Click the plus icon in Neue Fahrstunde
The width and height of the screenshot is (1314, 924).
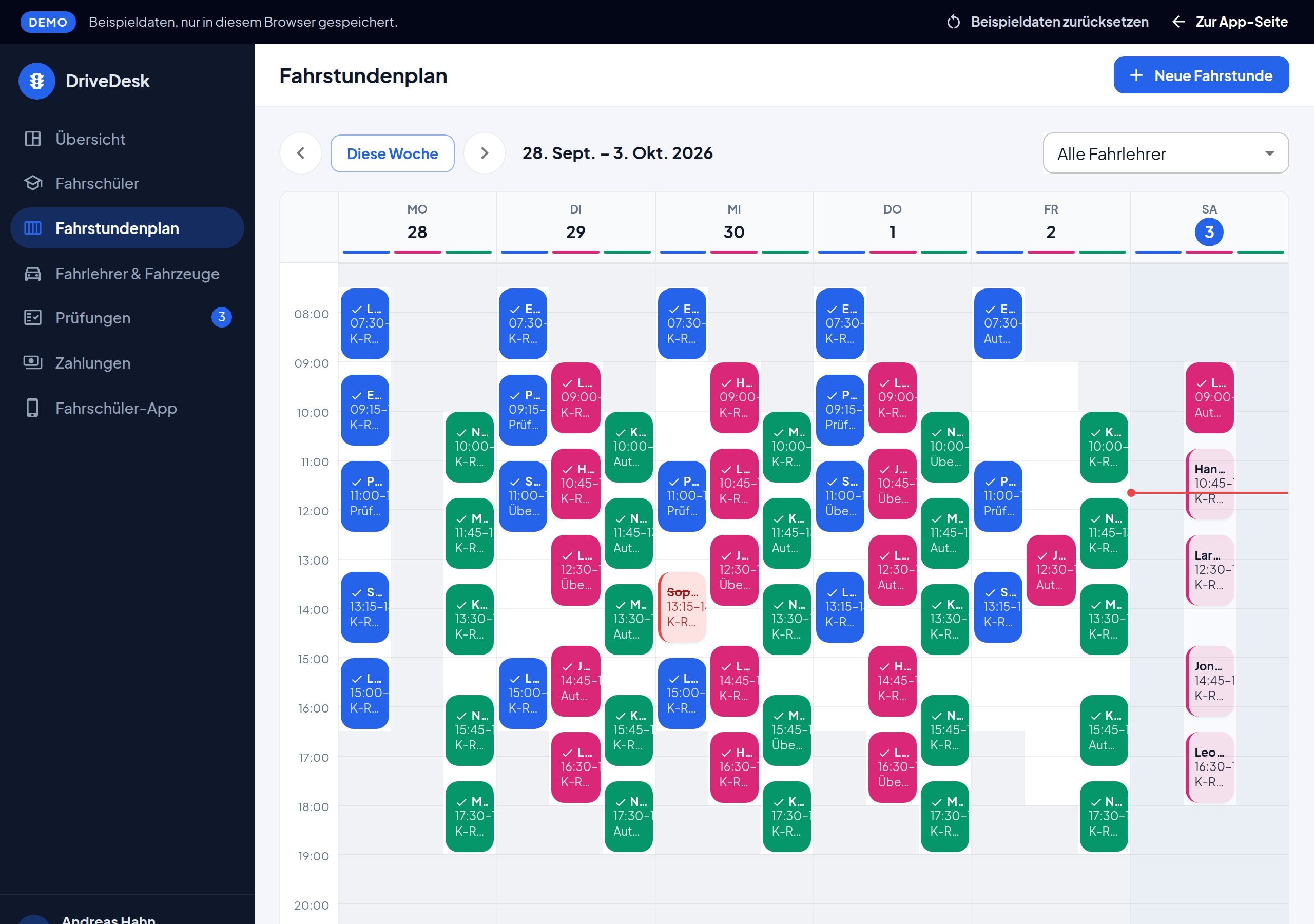(1136, 75)
